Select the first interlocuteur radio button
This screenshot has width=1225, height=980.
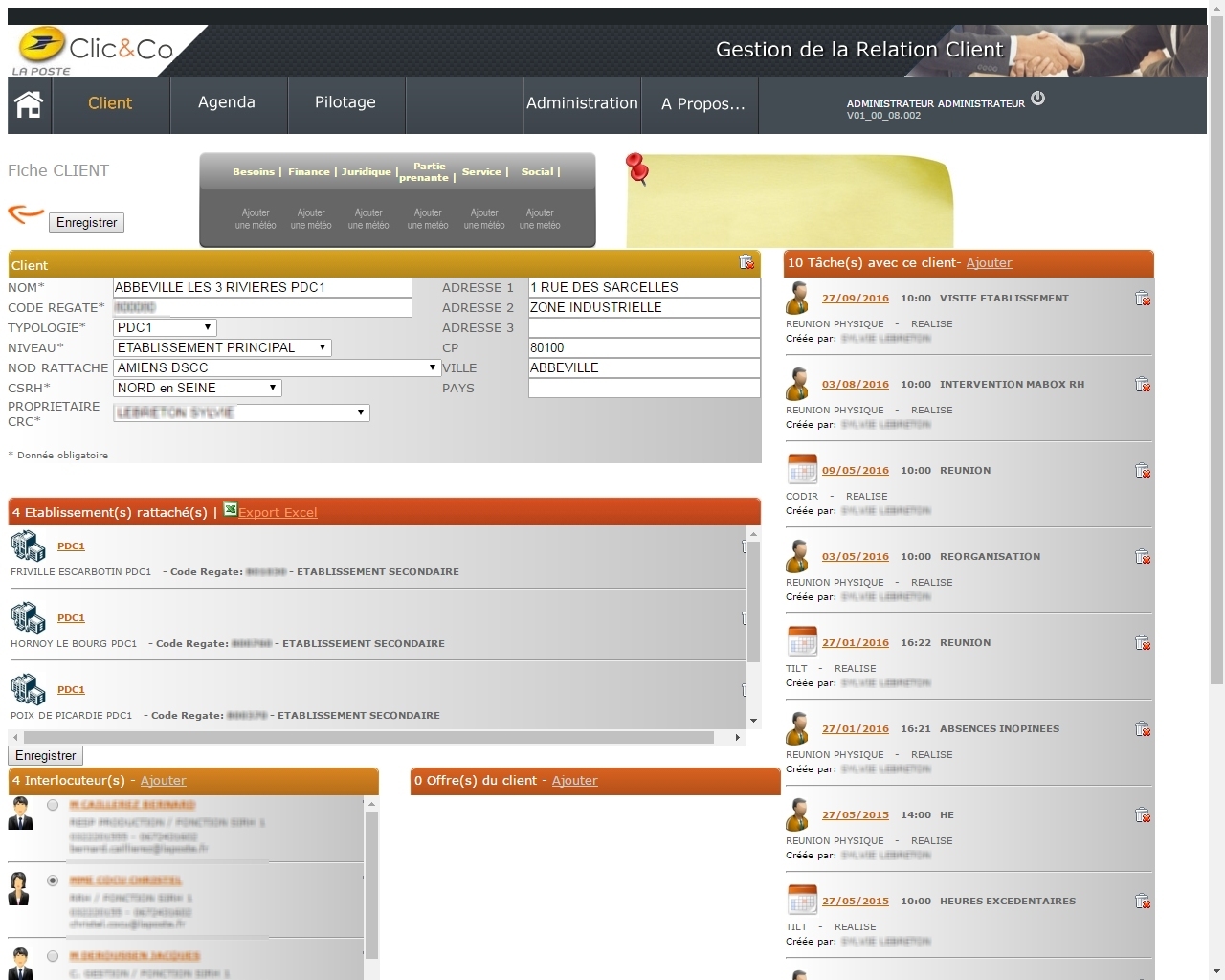point(53,806)
